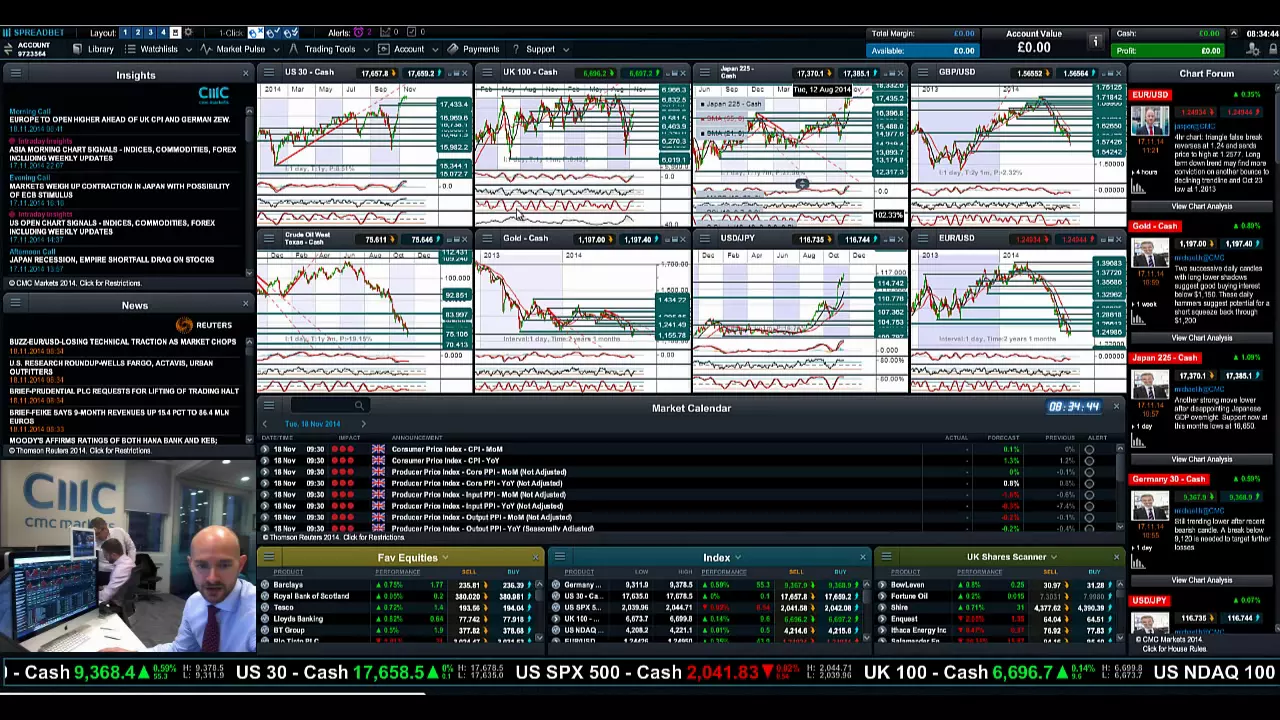The image size is (1280, 720).
Task: Open the Index panel hamburger menu
Action: click(560, 556)
